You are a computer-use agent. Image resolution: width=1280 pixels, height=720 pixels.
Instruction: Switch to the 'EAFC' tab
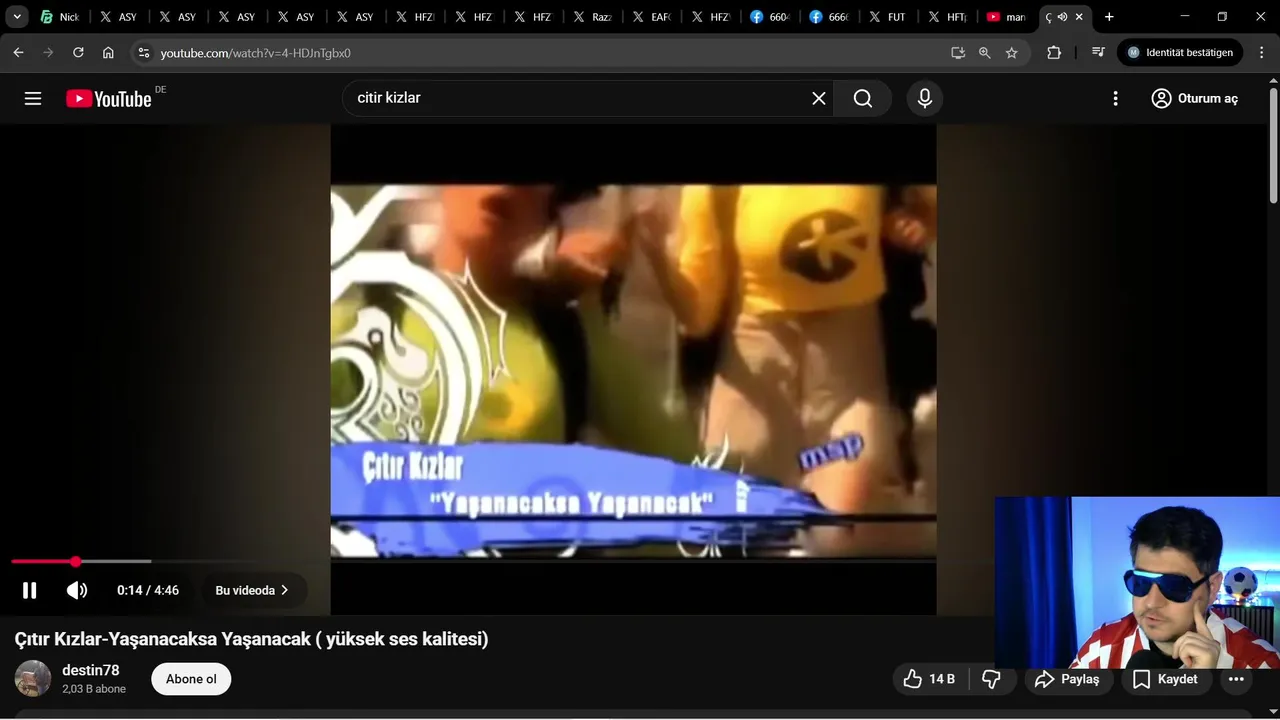click(x=652, y=17)
